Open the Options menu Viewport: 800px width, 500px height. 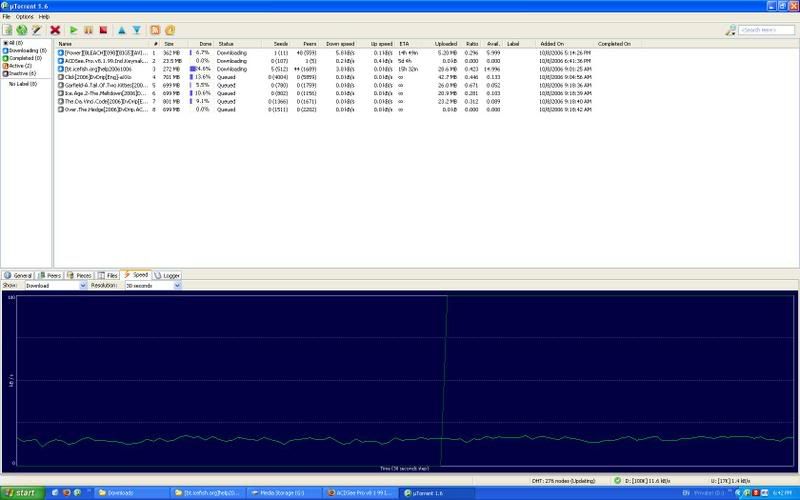pyautogui.click(x=24, y=17)
